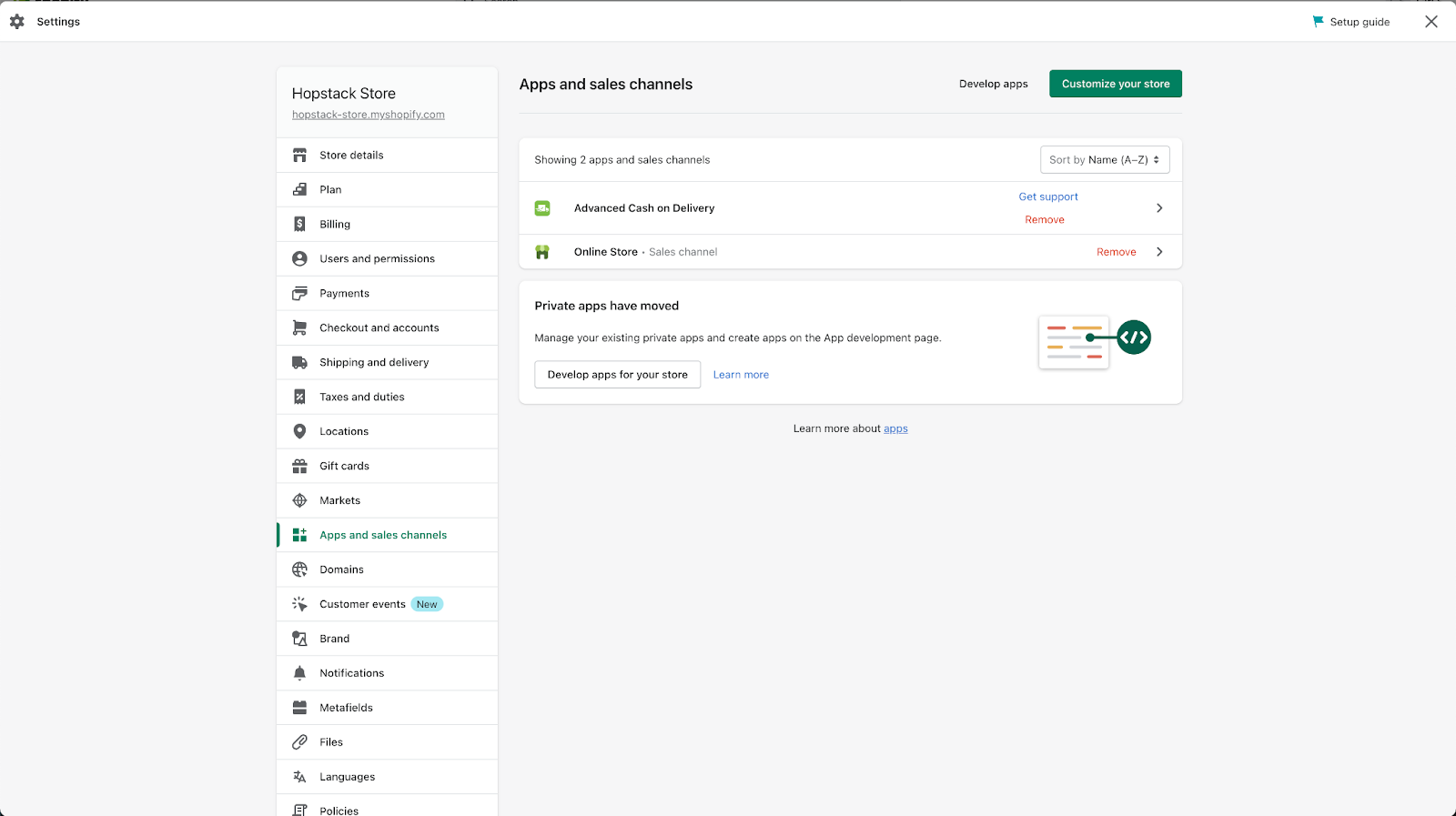
Task: Click the Settings gear icon
Action: [17, 22]
